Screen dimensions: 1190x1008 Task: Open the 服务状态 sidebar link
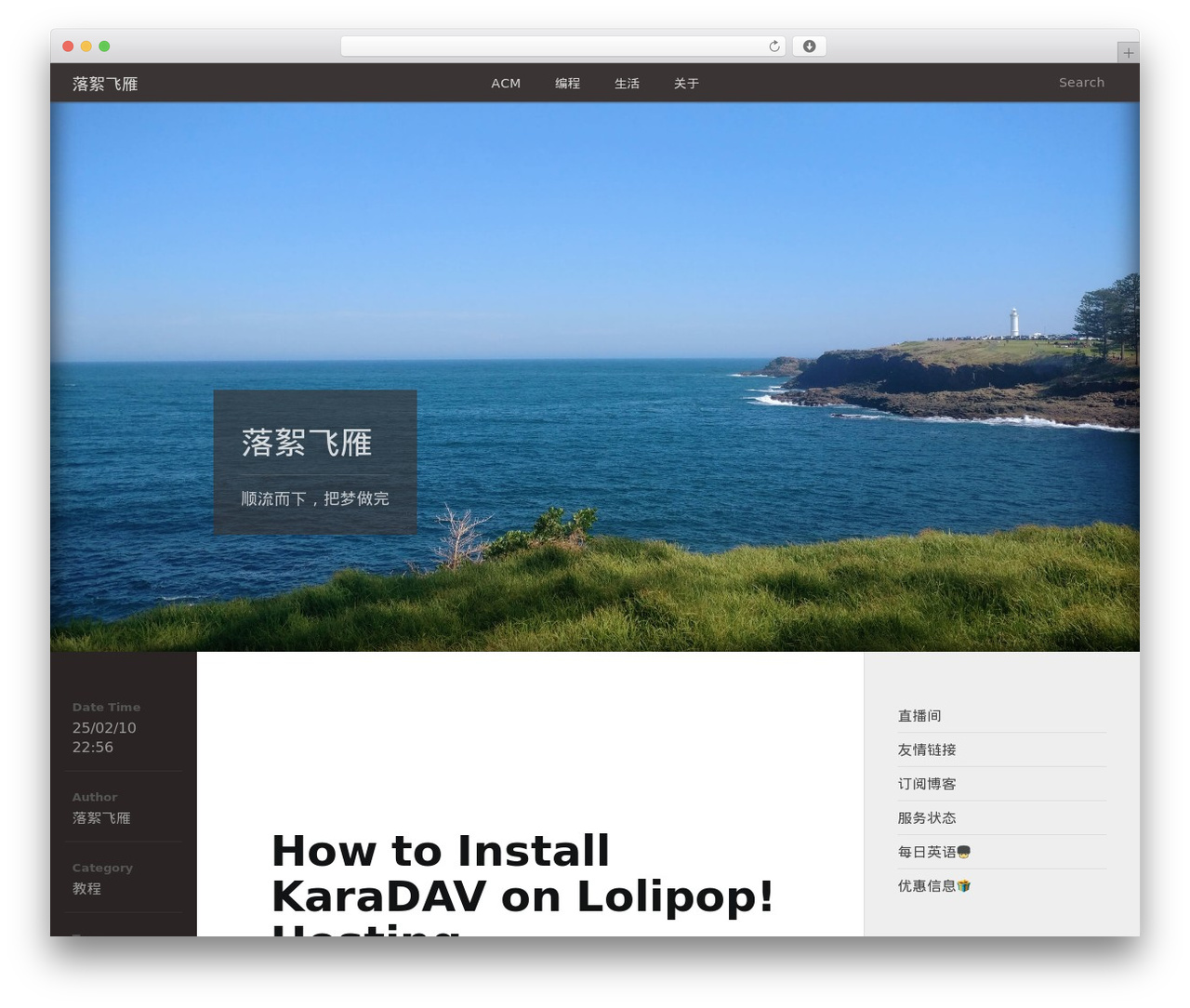click(x=927, y=818)
